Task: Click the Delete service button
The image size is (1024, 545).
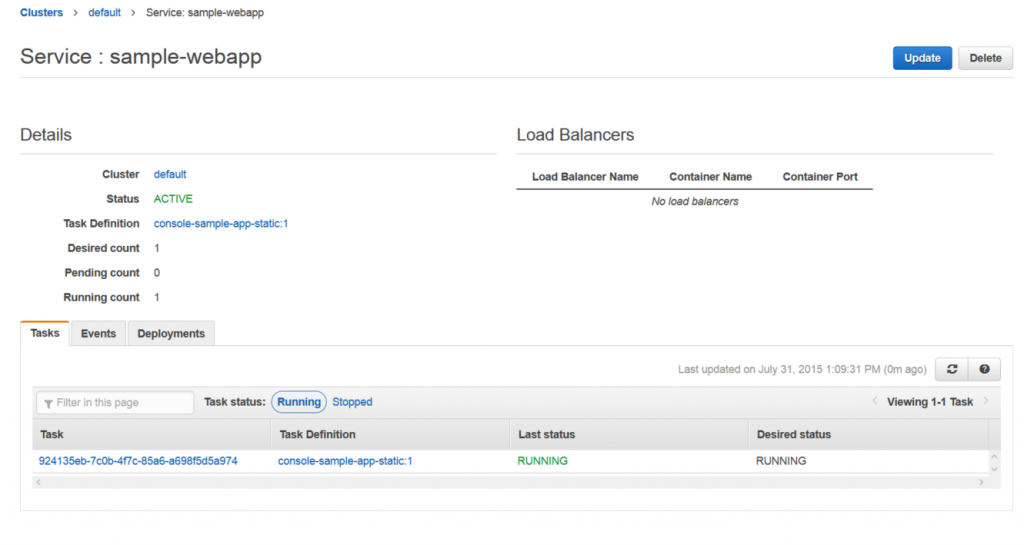Action: coord(985,58)
